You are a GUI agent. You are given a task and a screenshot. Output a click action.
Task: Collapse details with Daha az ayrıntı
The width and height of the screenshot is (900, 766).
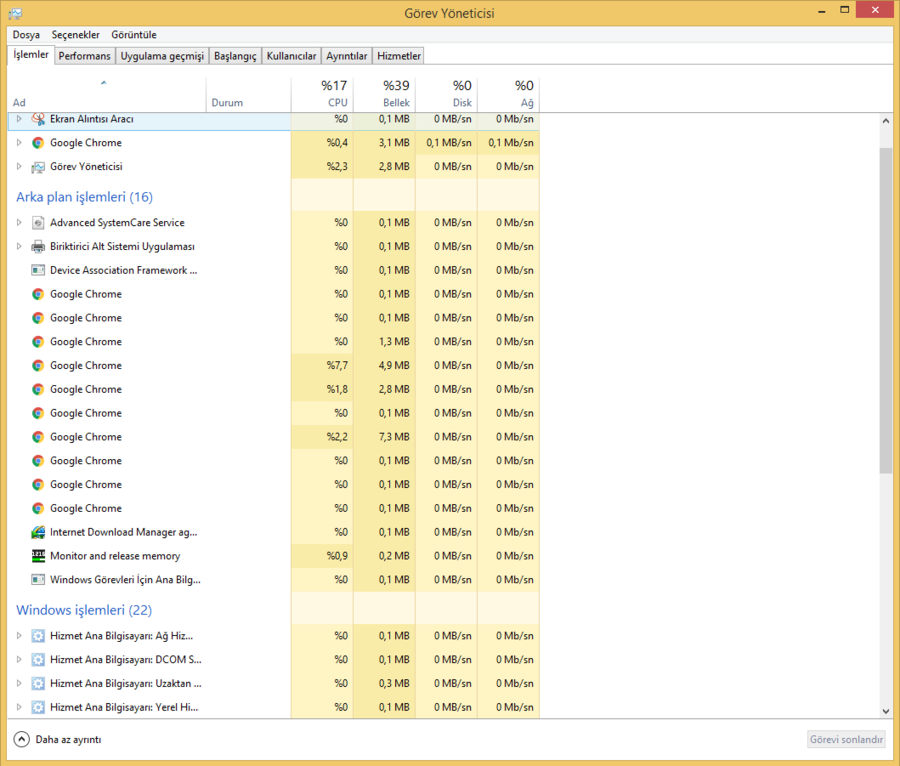(x=58, y=740)
